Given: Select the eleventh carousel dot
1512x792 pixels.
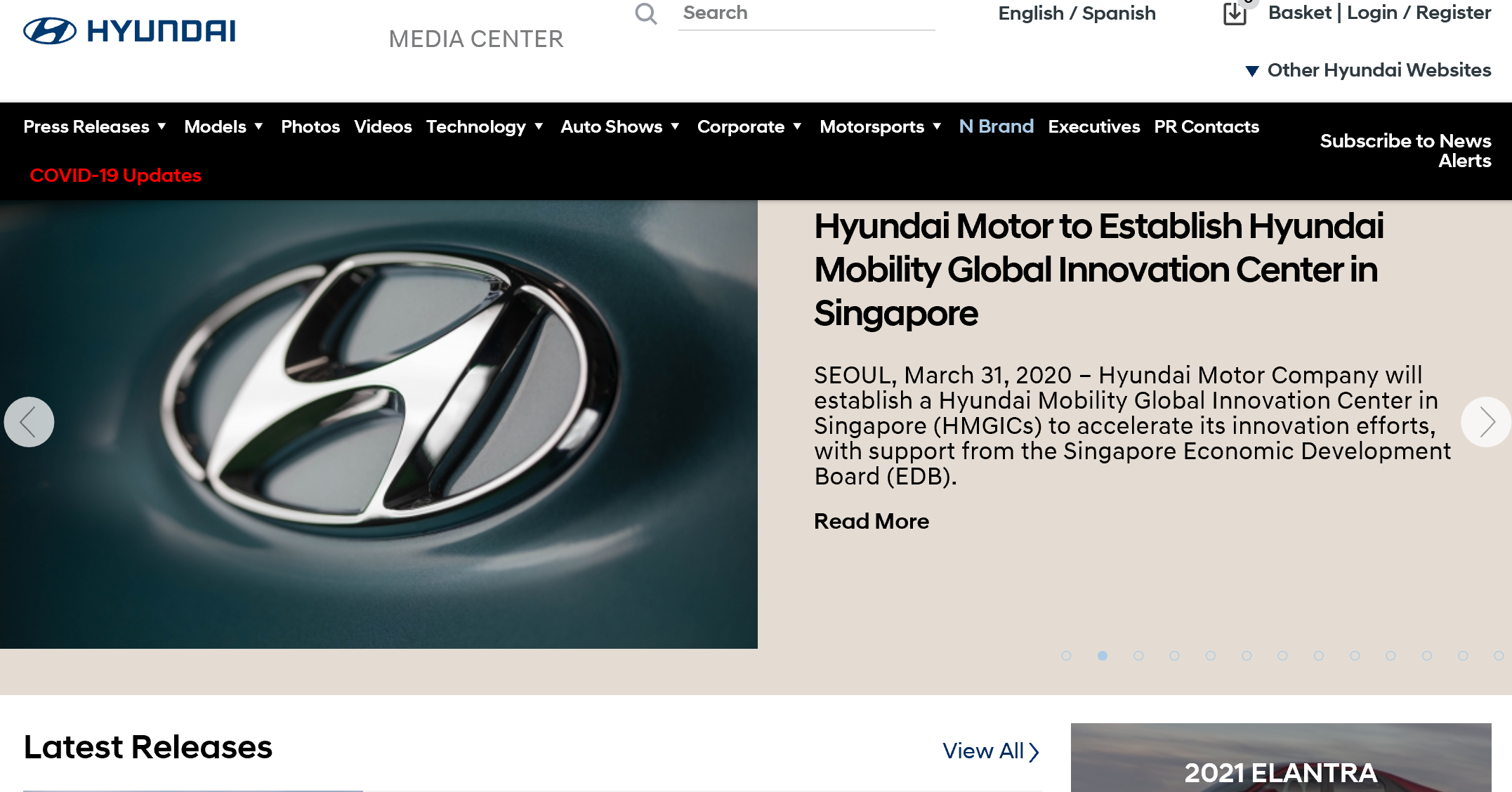Looking at the screenshot, I should click(x=1427, y=656).
